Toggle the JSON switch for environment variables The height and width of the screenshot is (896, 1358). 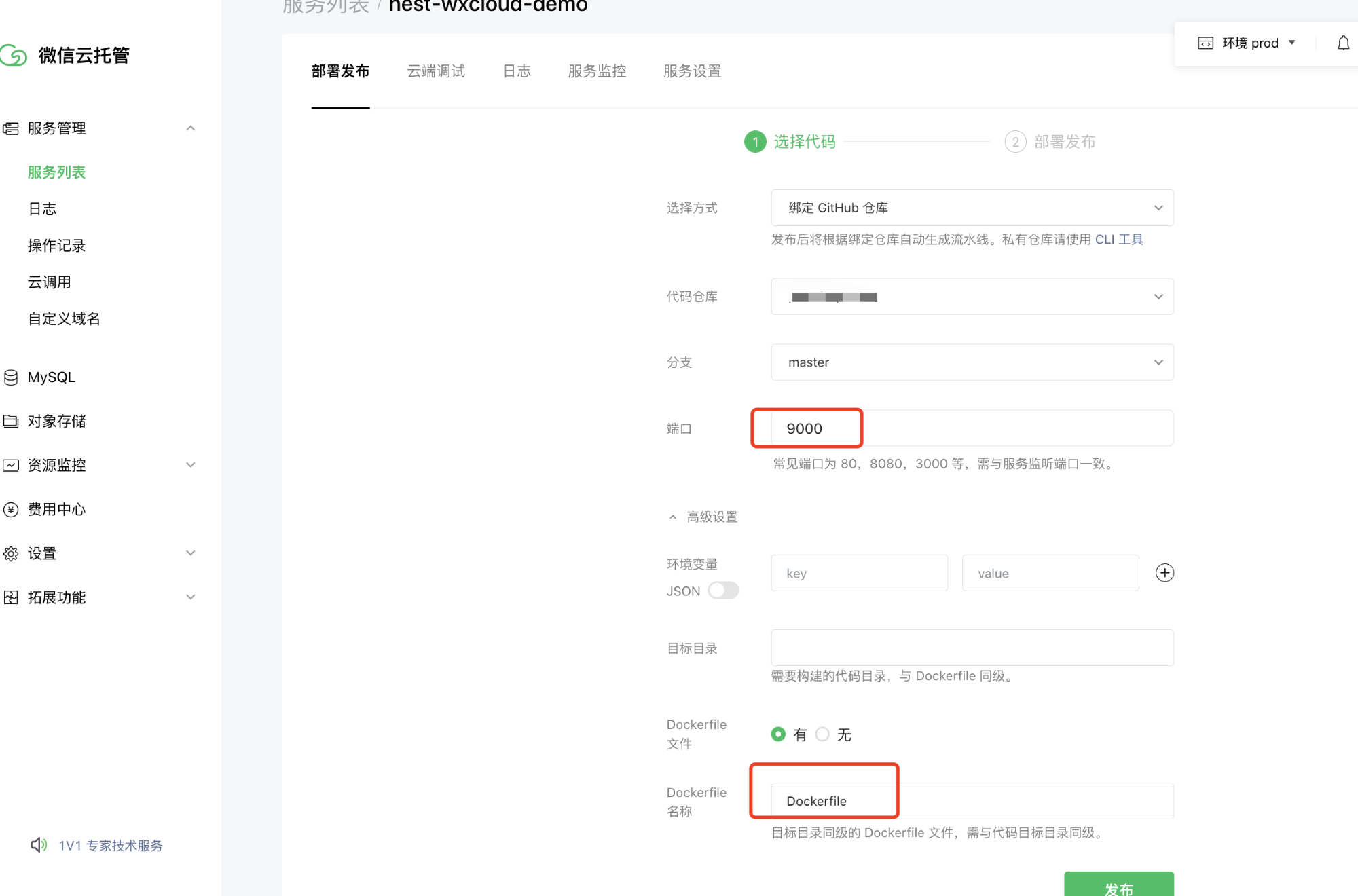723,591
